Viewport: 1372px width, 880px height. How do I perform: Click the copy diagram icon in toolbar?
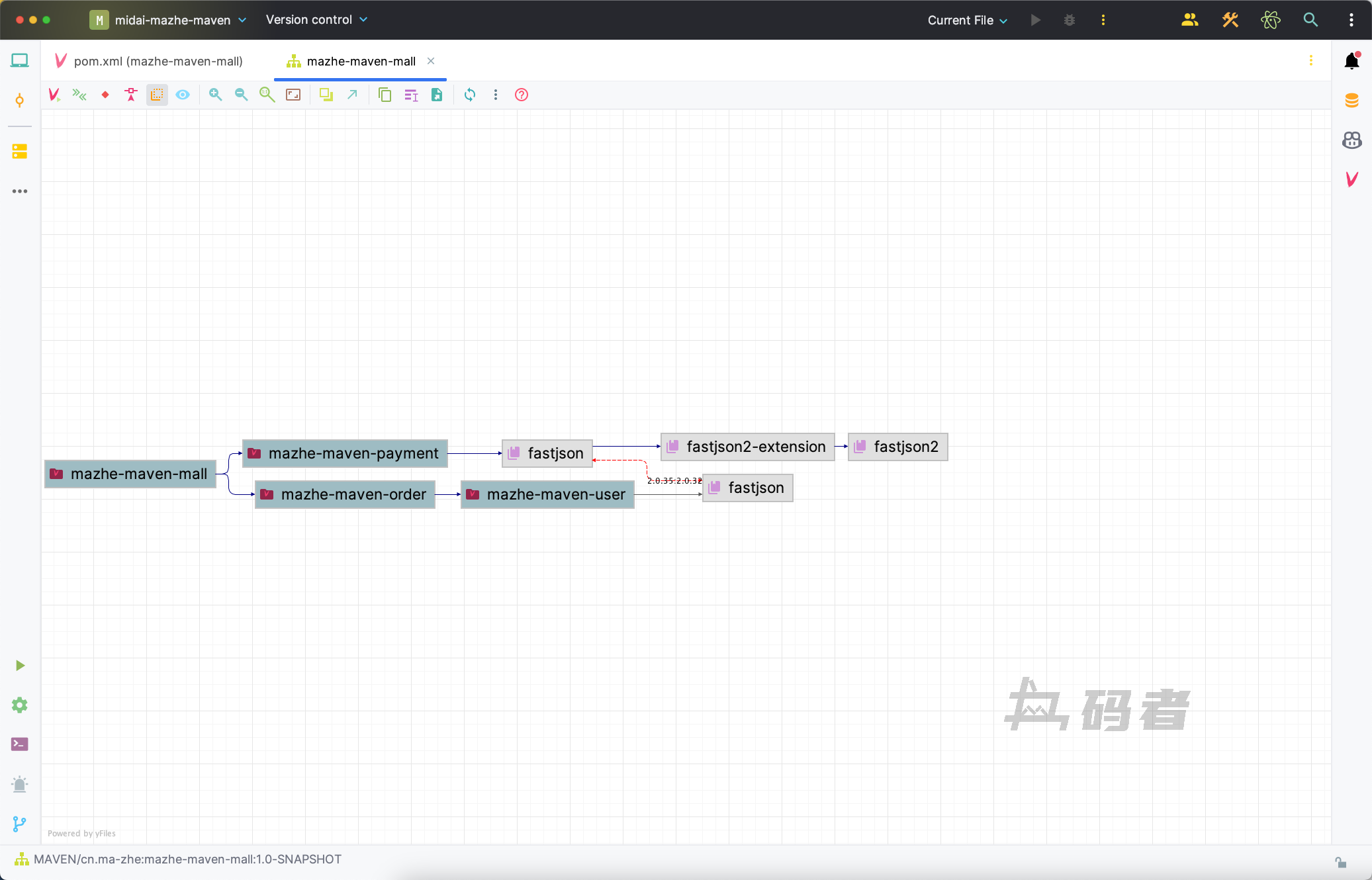385,95
